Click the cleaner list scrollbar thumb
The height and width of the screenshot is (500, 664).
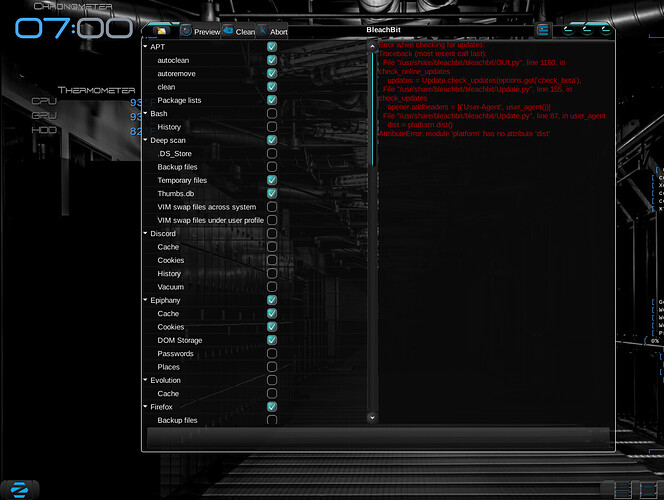[x=372, y=109]
